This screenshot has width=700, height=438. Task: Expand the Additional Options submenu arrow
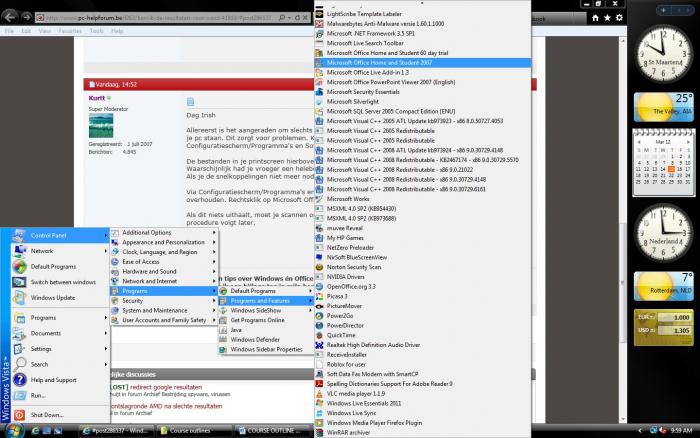(x=214, y=233)
